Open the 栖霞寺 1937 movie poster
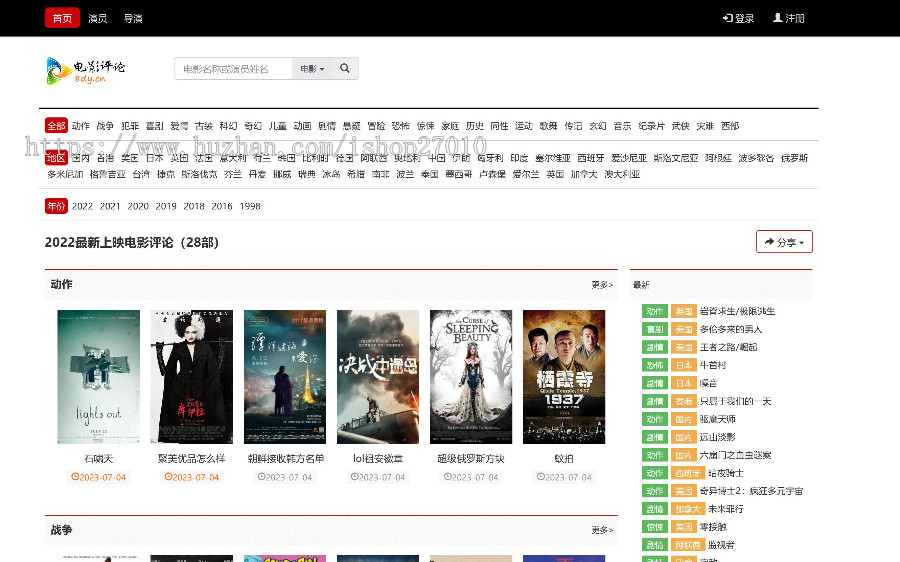The height and width of the screenshot is (562, 900). (564, 377)
